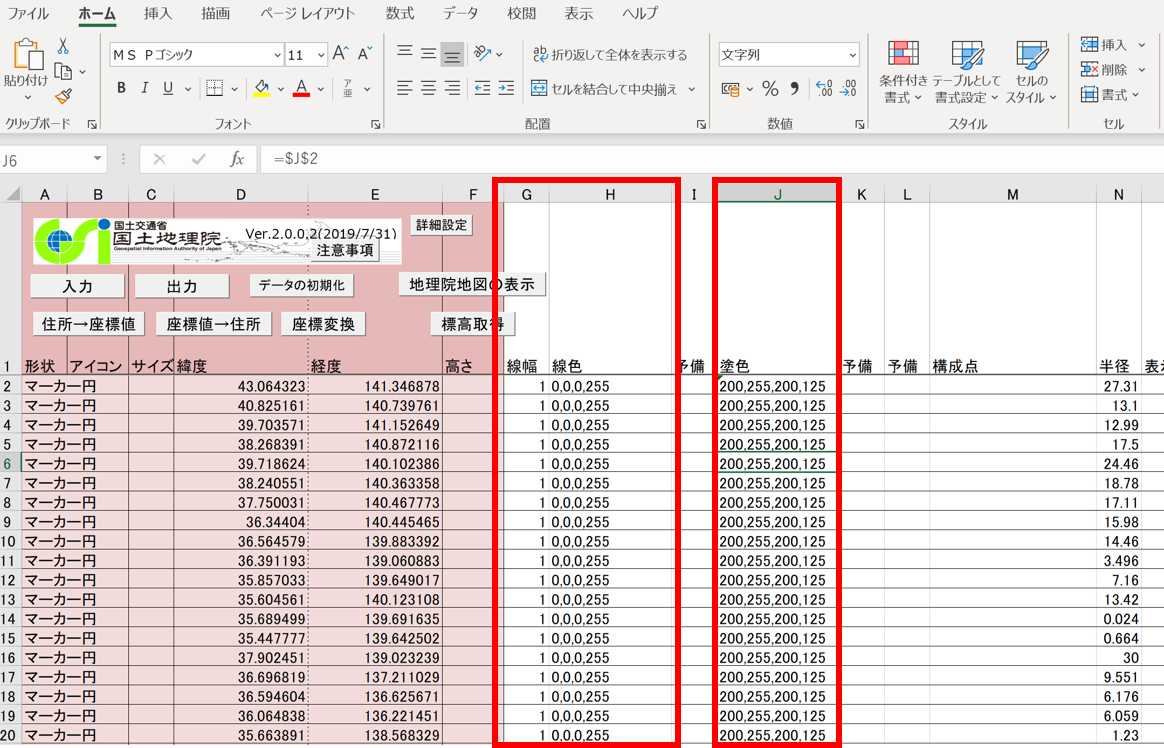Click セルを結合して中央揃え merge button
The width and height of the screenshot is (1164, 748).
(x=604, y=89)
